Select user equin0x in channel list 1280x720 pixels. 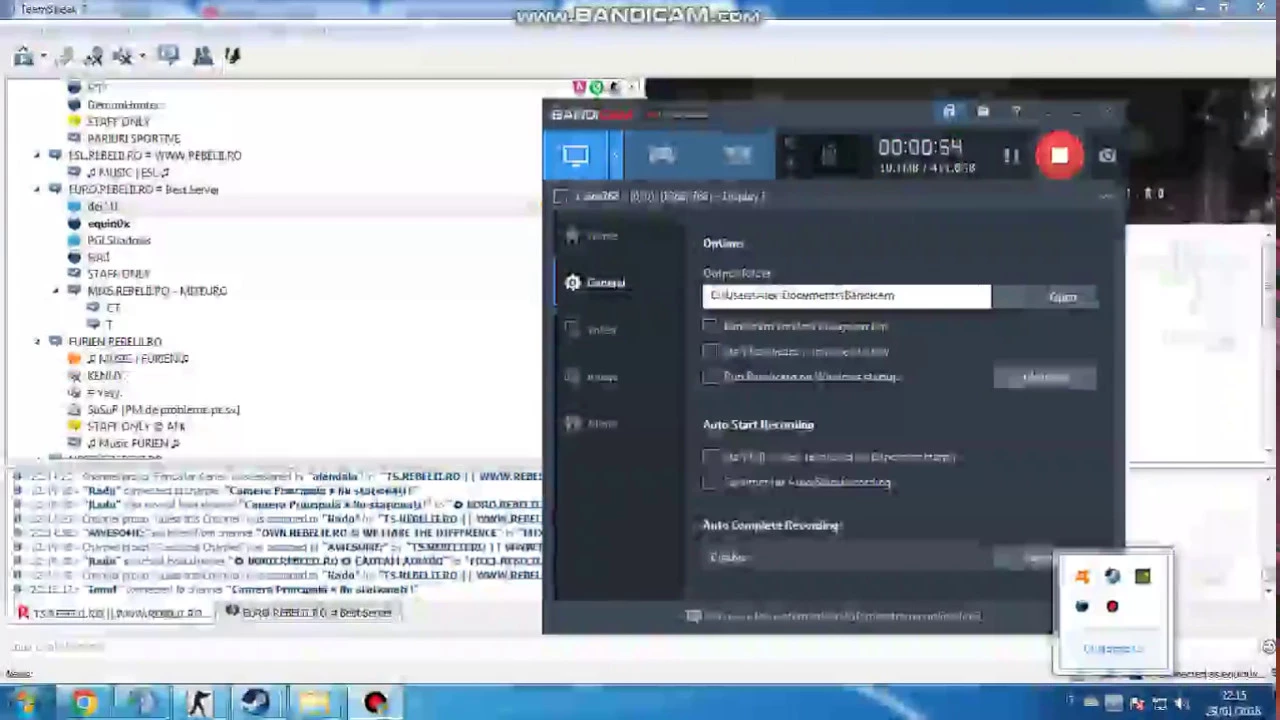tap(108, 224)
